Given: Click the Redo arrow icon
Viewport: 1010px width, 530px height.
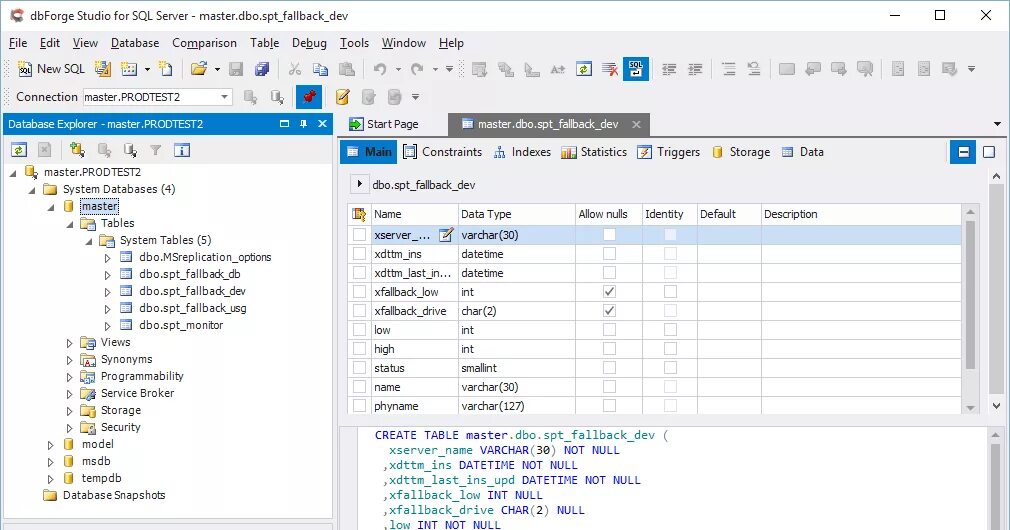Looking at the screenshot, I should [417, 69].
